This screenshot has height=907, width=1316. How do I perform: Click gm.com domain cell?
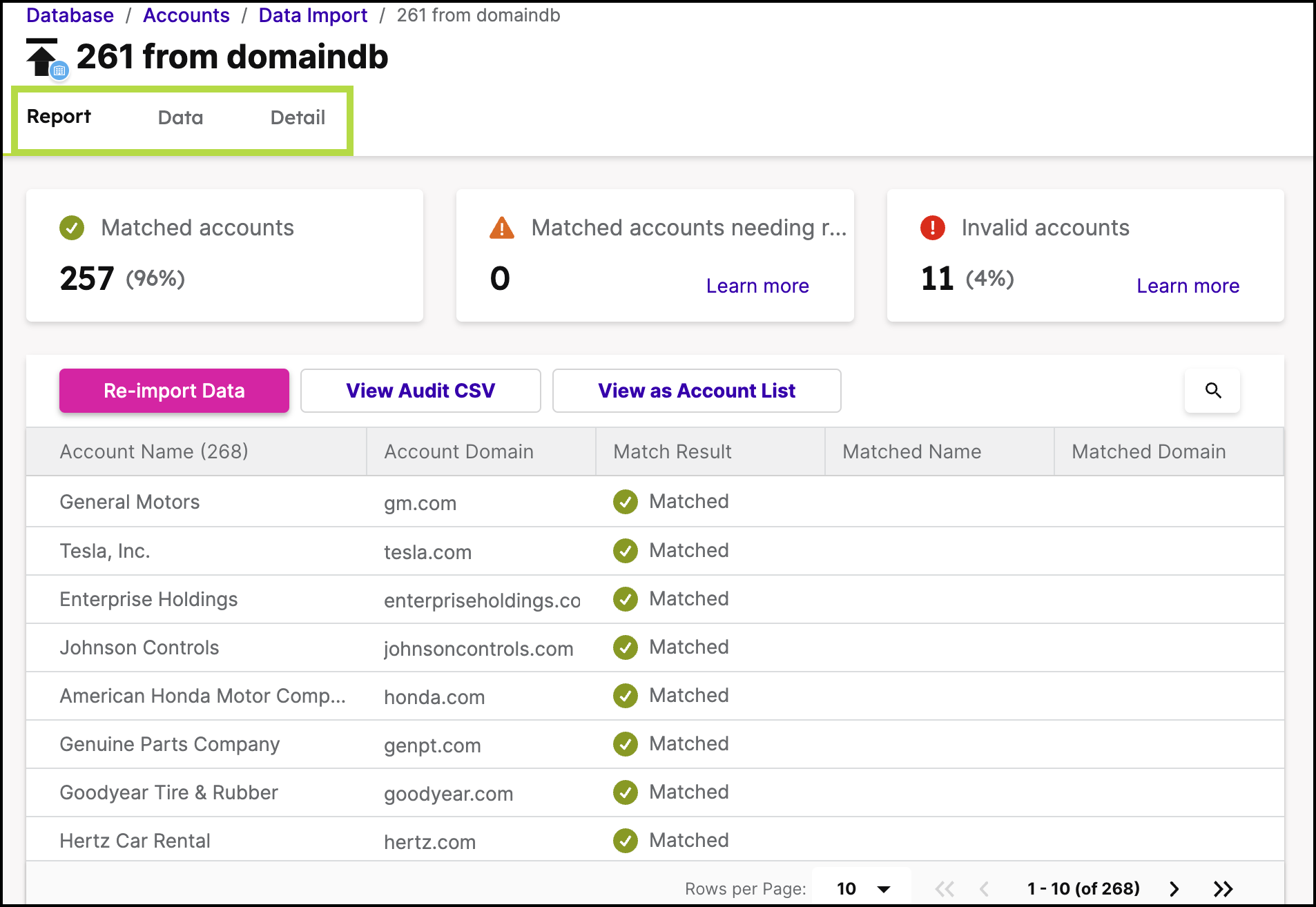[x=420, y=503]
